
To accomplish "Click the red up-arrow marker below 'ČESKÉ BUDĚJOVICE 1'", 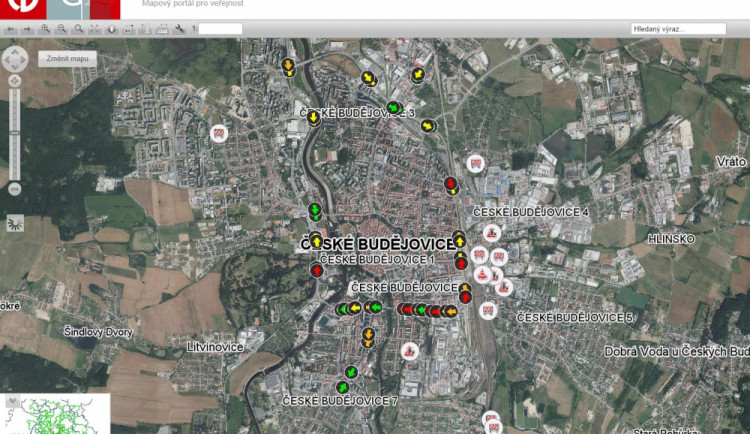I will tap(317, 271).
